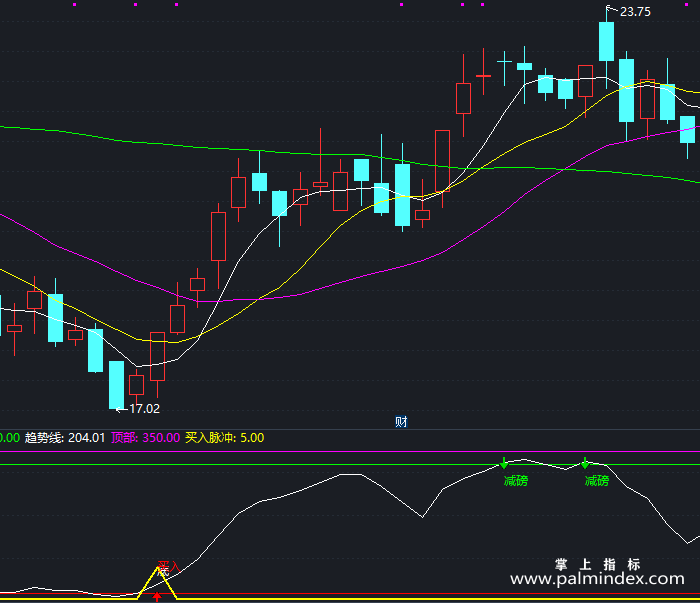
Task: Click the 买入脉冲: 5.00 indicator value
Action: coord(225,437)
